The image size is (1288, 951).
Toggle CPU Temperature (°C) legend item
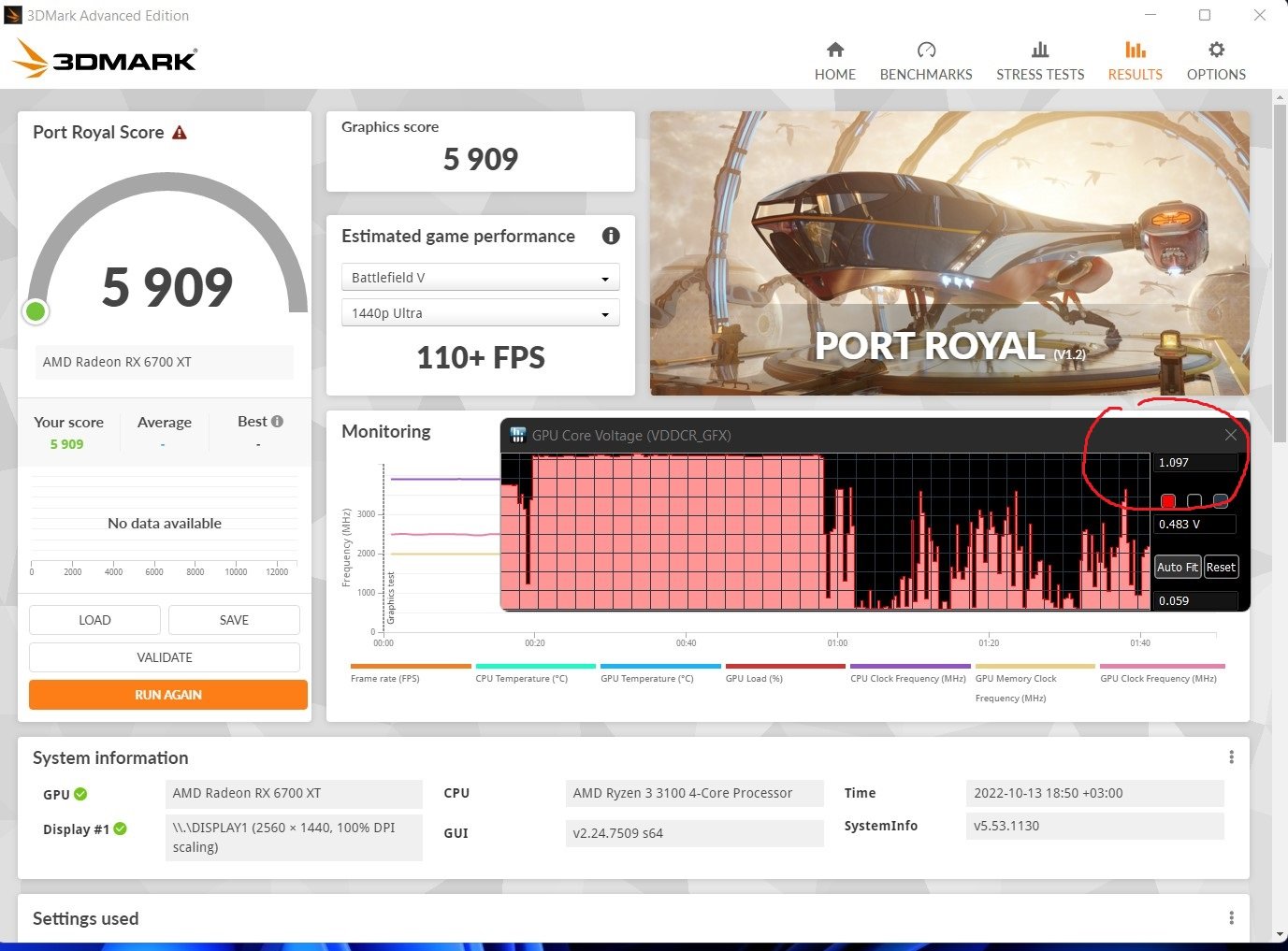535,673
